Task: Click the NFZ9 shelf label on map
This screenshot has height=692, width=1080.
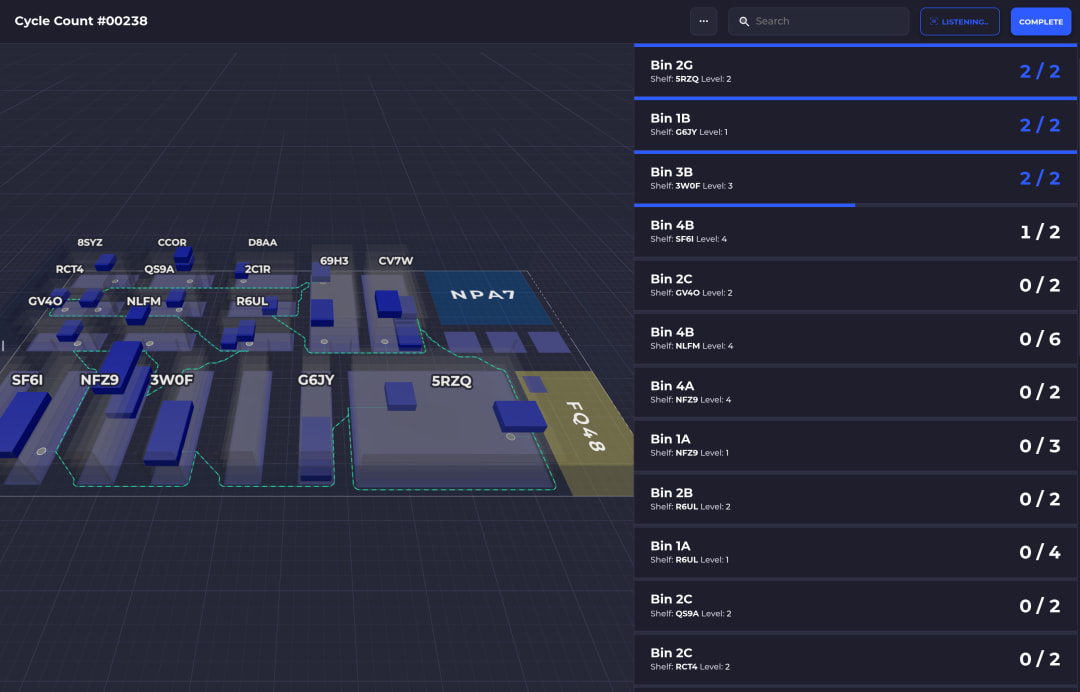Action: point(99,379)
